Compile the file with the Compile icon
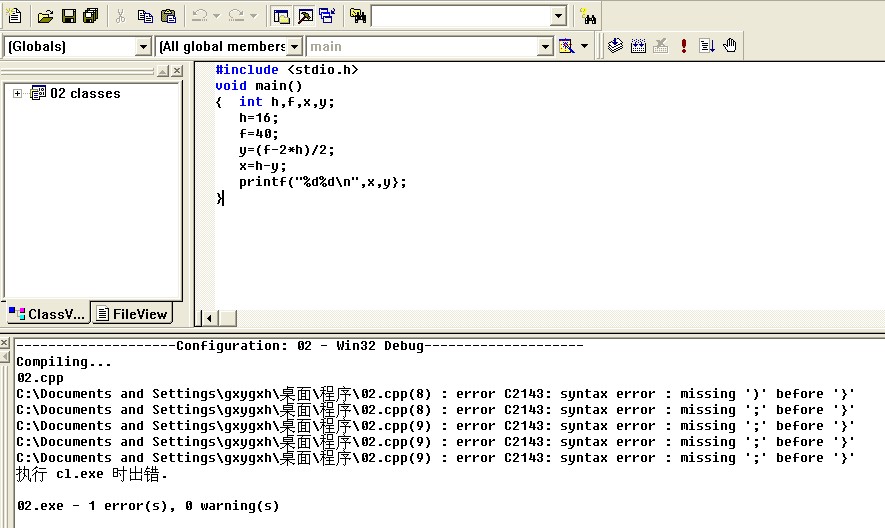The image size is (885, 528). pos(615,46)
